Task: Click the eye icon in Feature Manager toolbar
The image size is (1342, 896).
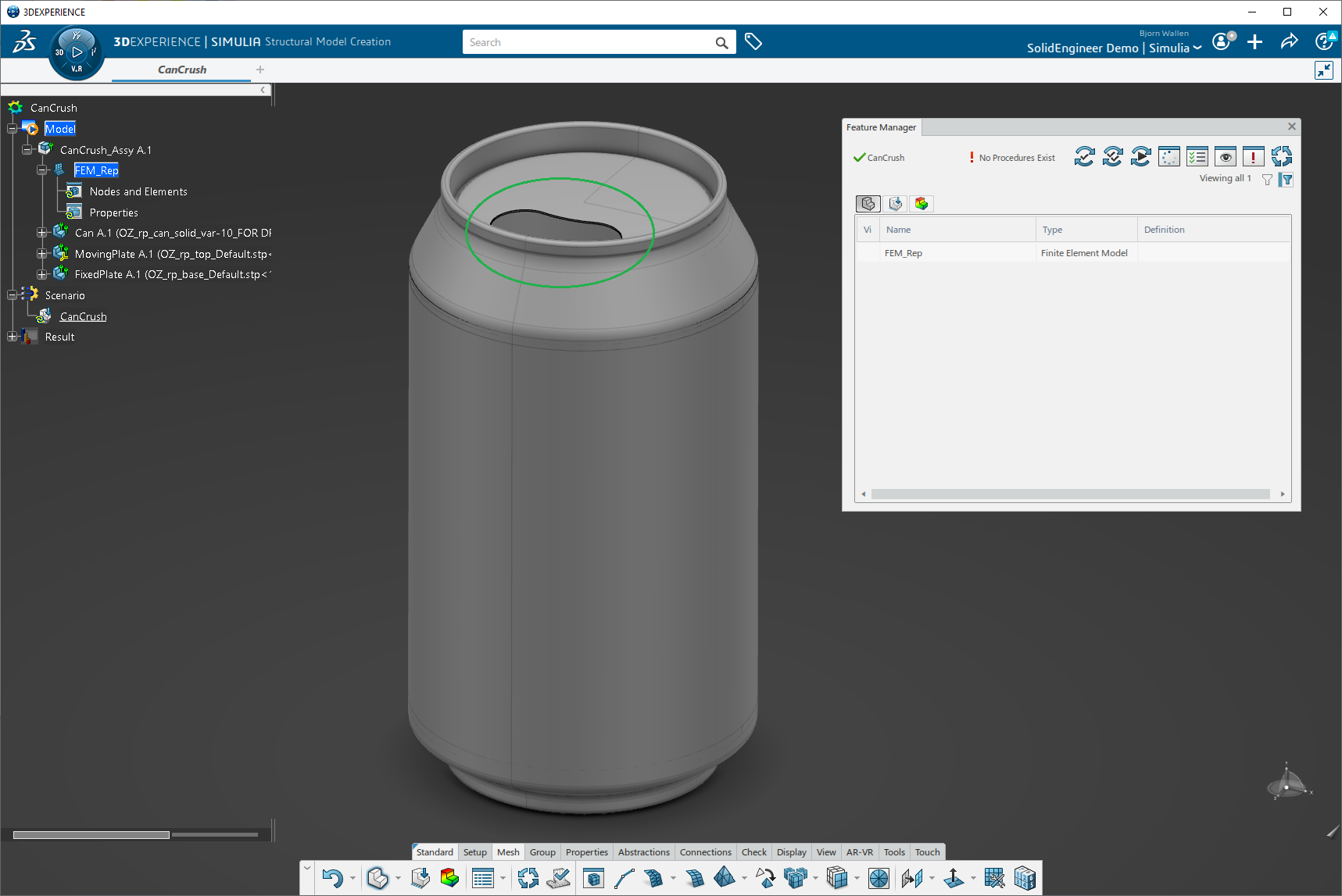Action: [x=1225, y=157]
